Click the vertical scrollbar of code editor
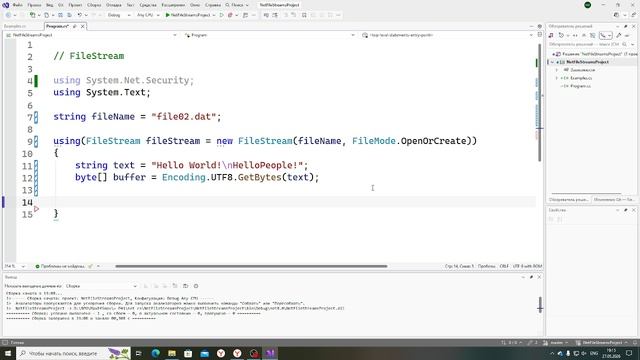640x360 pixels. coord(540,102)
